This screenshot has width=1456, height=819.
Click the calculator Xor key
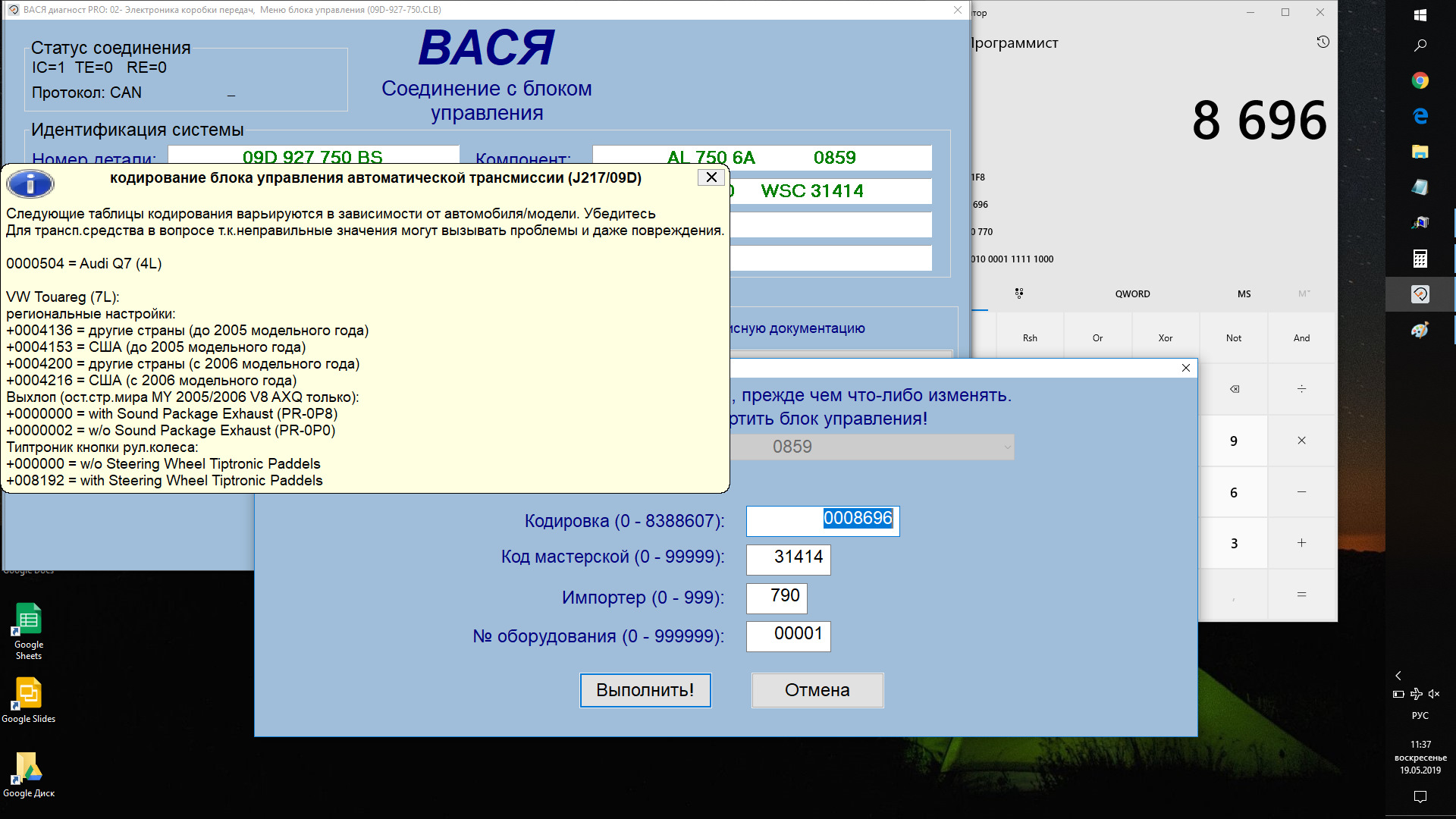pyautogui.click(x=1166, y=338)
